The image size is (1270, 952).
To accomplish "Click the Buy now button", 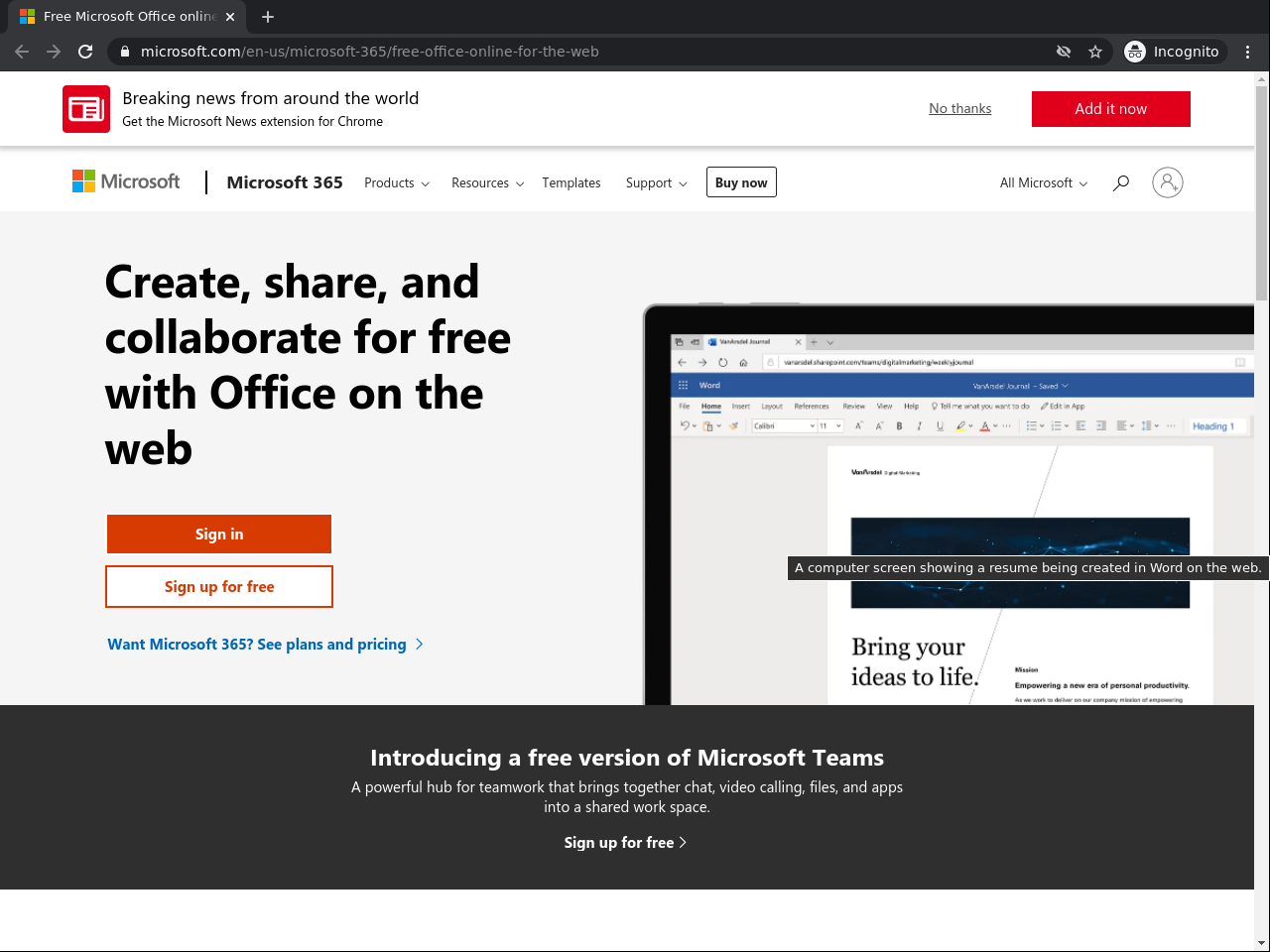I will 741,182.
